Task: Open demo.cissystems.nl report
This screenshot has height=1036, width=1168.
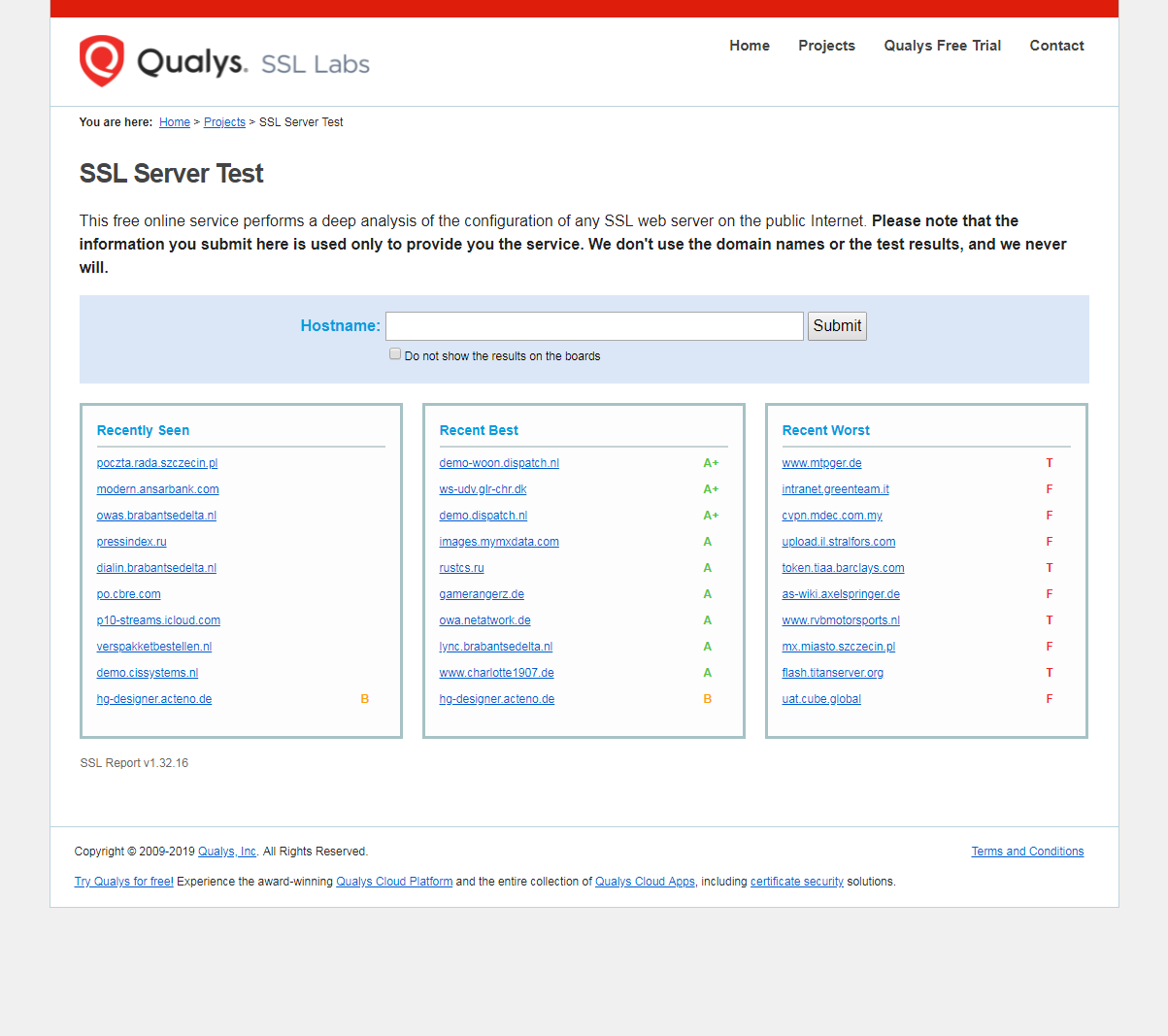Action: pos(148,673)
